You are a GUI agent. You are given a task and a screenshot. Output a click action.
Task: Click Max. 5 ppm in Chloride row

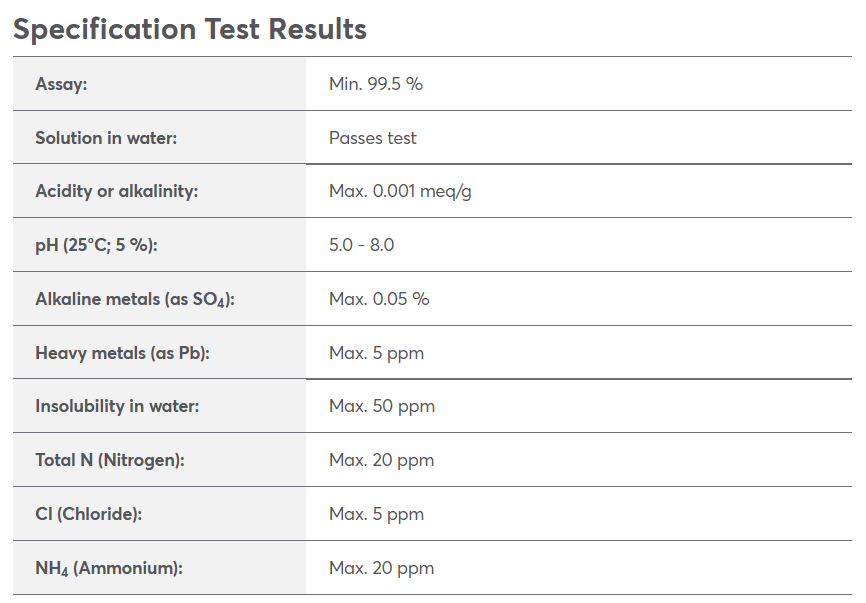[x=377, y=514]
